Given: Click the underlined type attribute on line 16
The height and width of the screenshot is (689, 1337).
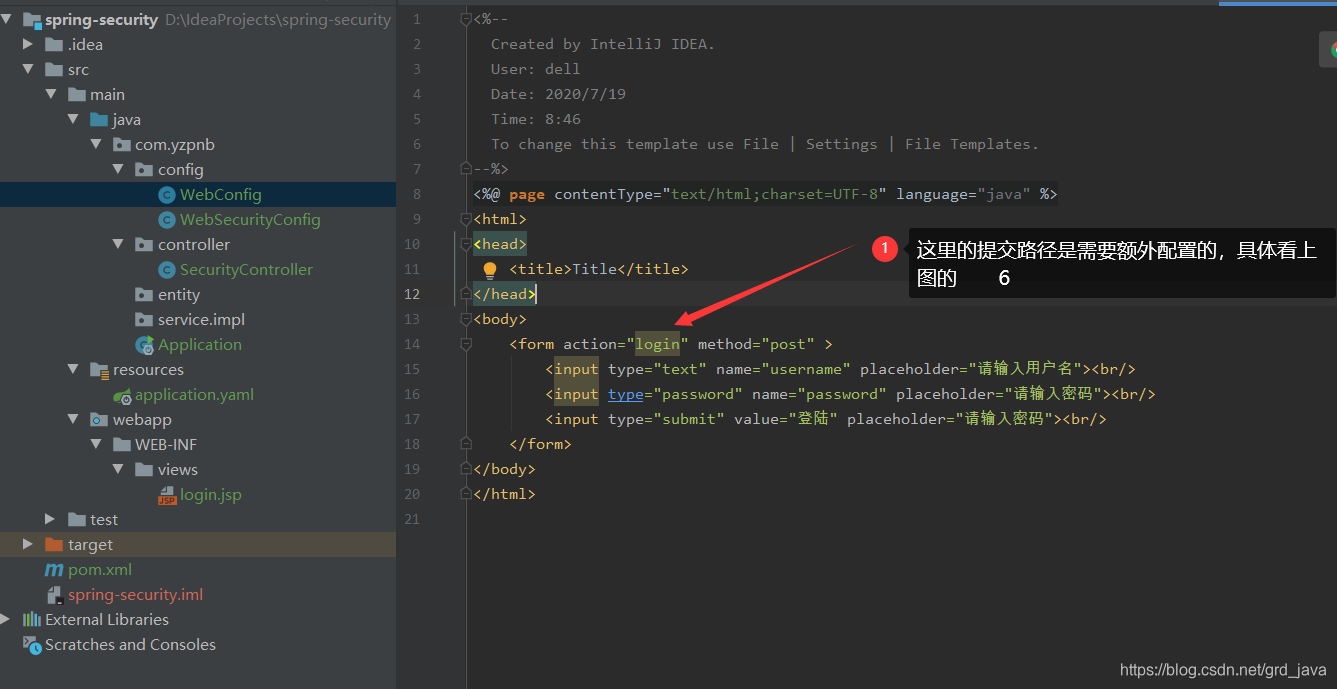Looking at the screenshot, I should (626, 394).
